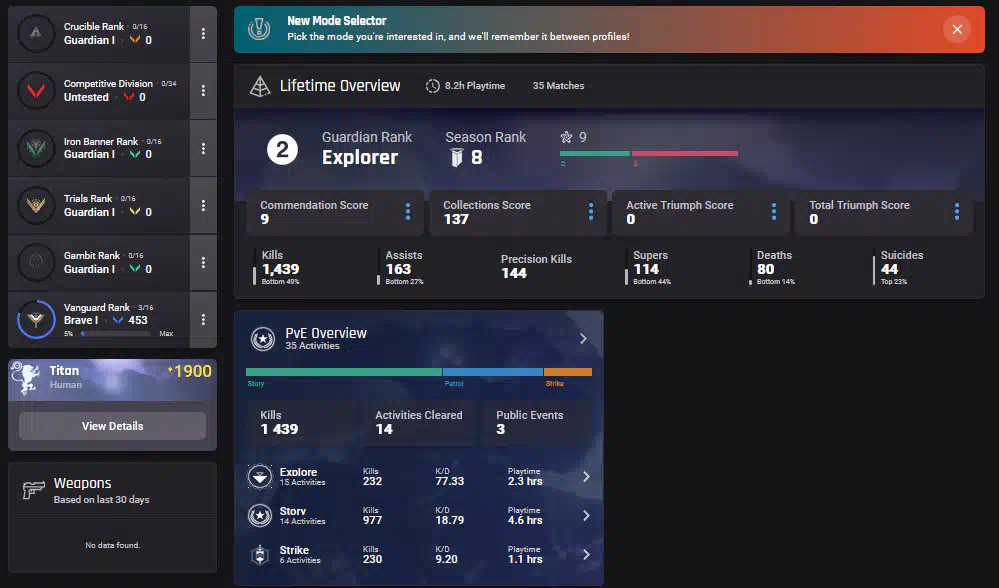999x588 pixels.
Task: Click the Brave I Vanguard rank label
Action: point(81,320)
